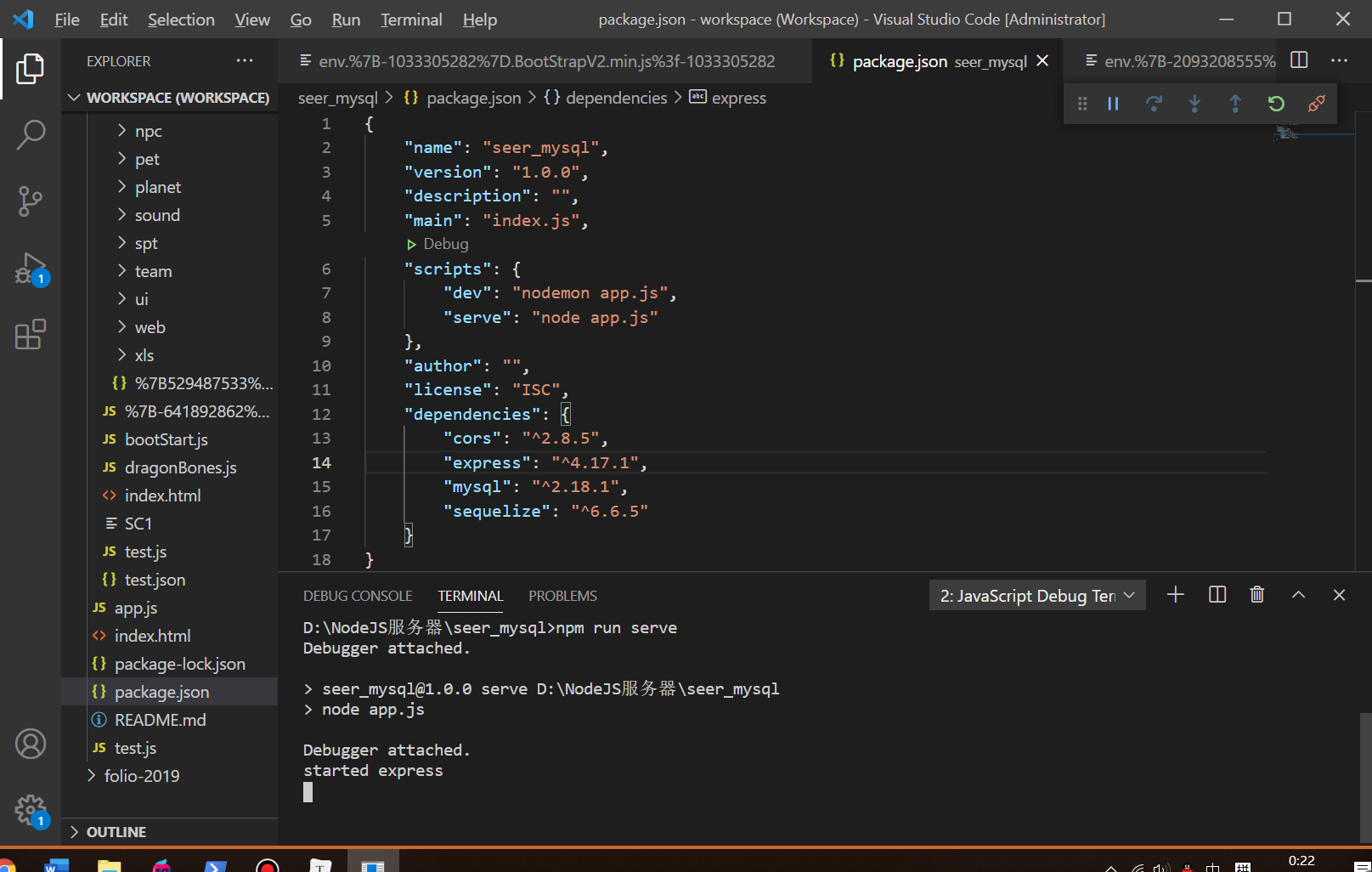The height and width of the screenshot is (872, 1372).
Task: Click seer_mysql in the breadcrumb
Action: (x=338, y=98)
